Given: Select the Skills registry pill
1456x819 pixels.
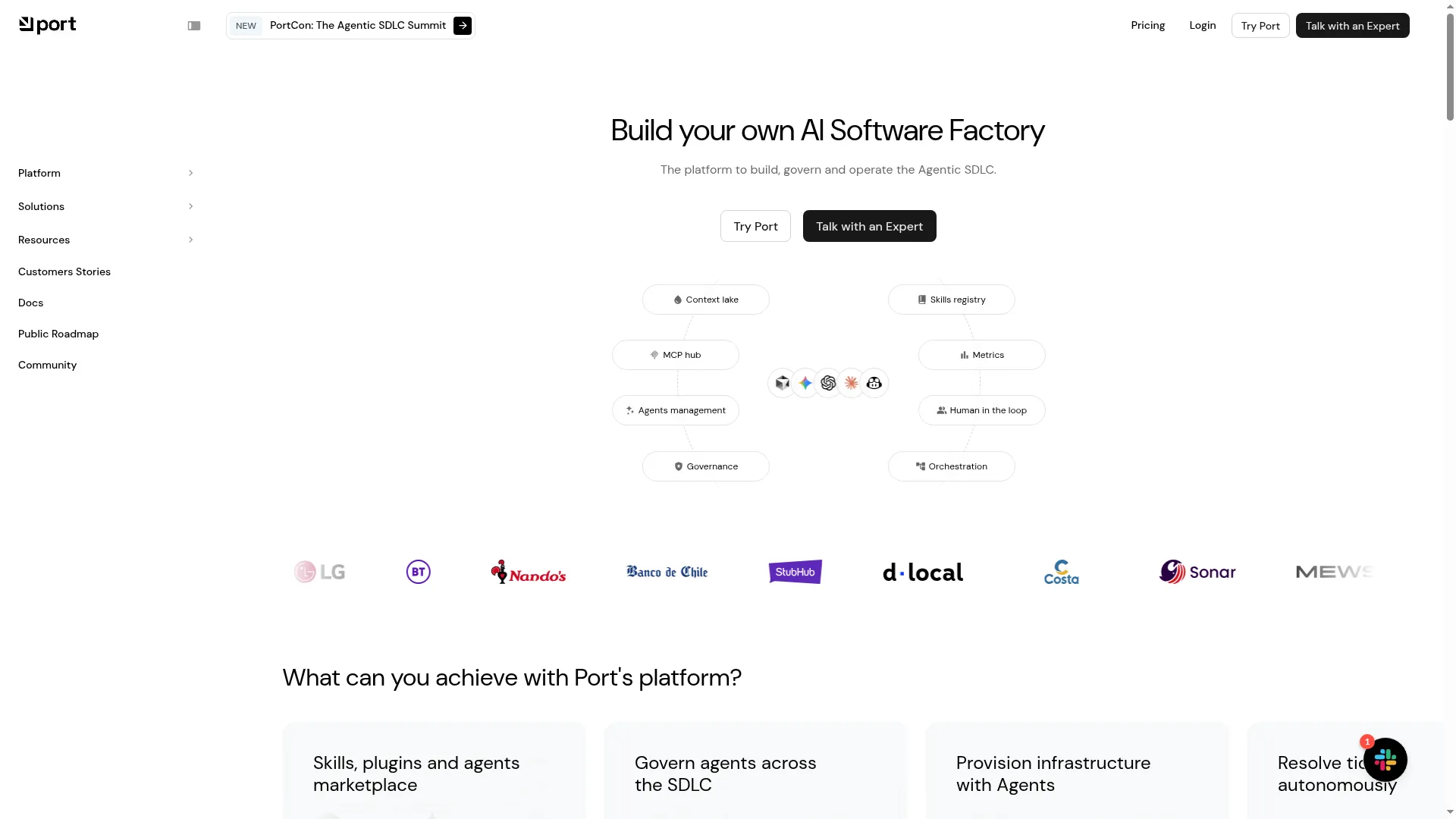Looking at the screenshot, I should tap(952, 300).
